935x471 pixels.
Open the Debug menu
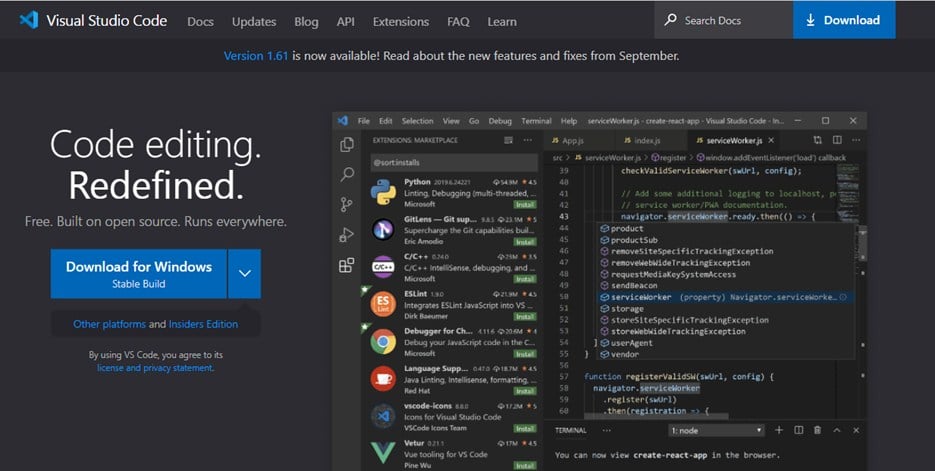point(500,121)
